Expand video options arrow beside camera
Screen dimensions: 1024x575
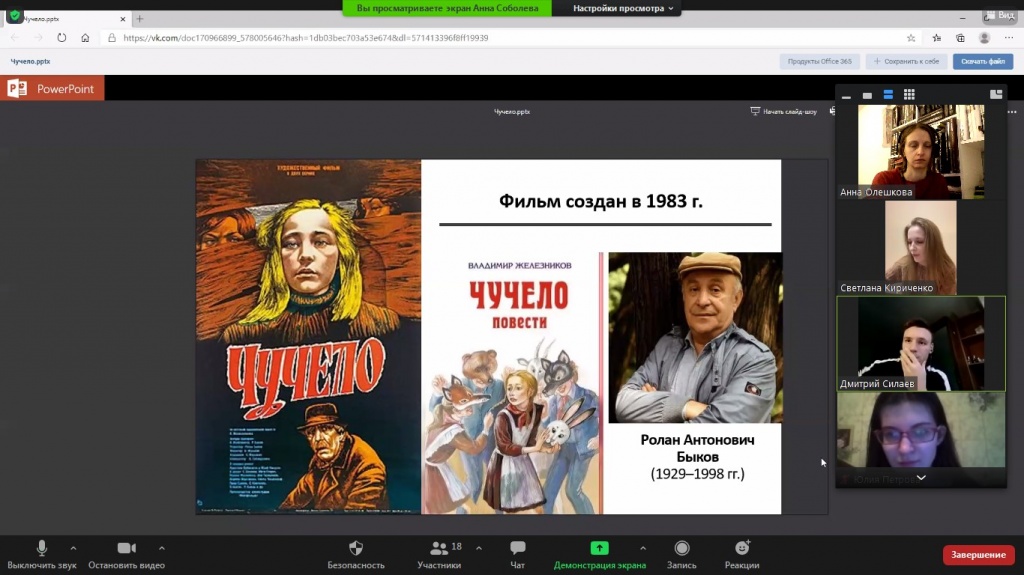(x=161, y=548)
